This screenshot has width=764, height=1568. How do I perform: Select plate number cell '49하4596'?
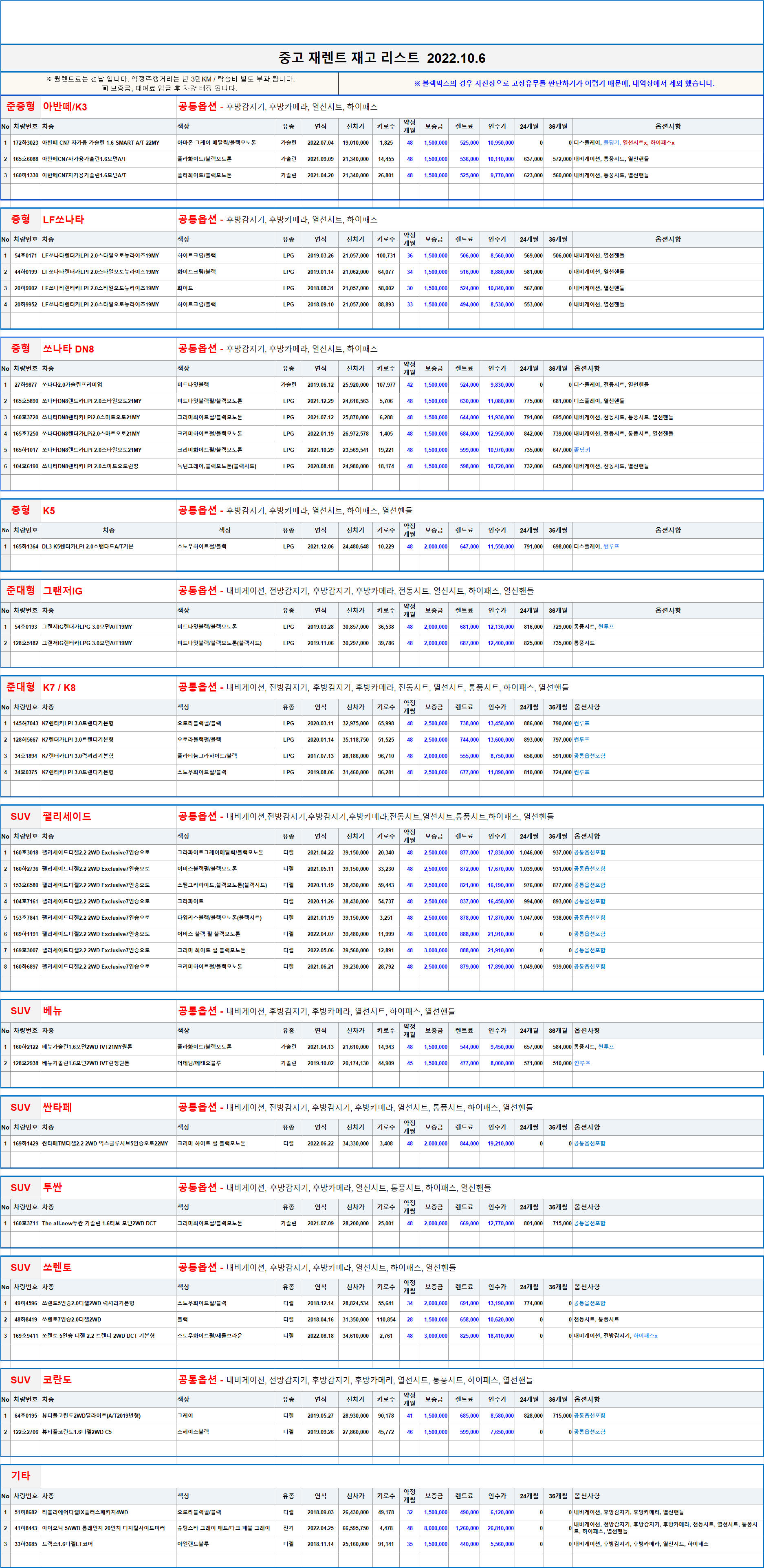pos(26,1303)
